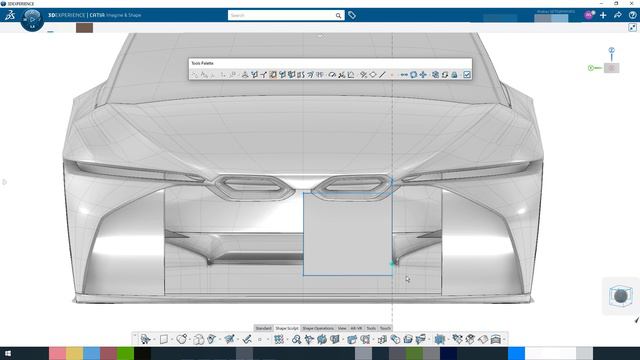The height and width of the screenshot is (360, 640).
Task: Switch to the Shape Sculpt tab
Action: tap(287, 328)
